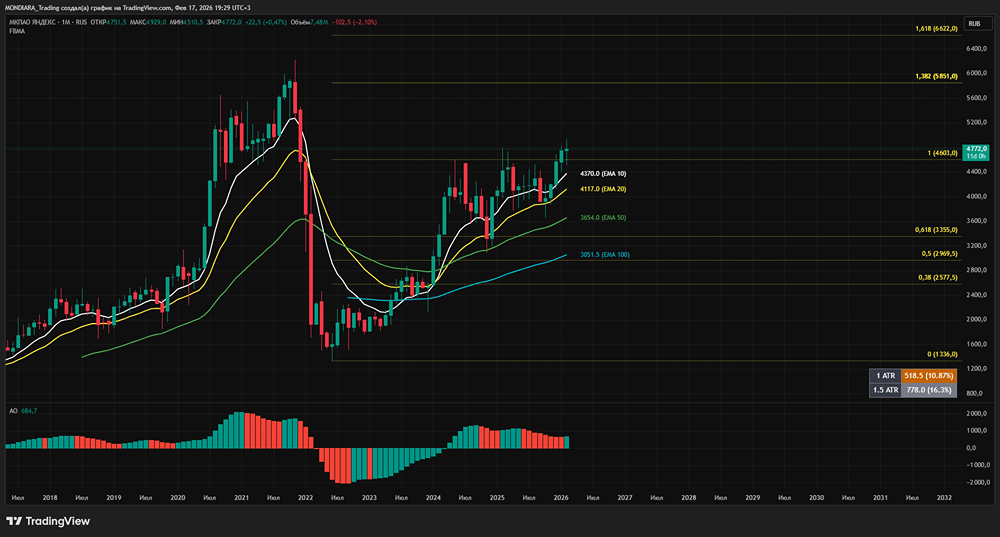The width and height of the screenshot is (1000, 537).
Task: Select the AO indicator label
Action: (13, 411)
